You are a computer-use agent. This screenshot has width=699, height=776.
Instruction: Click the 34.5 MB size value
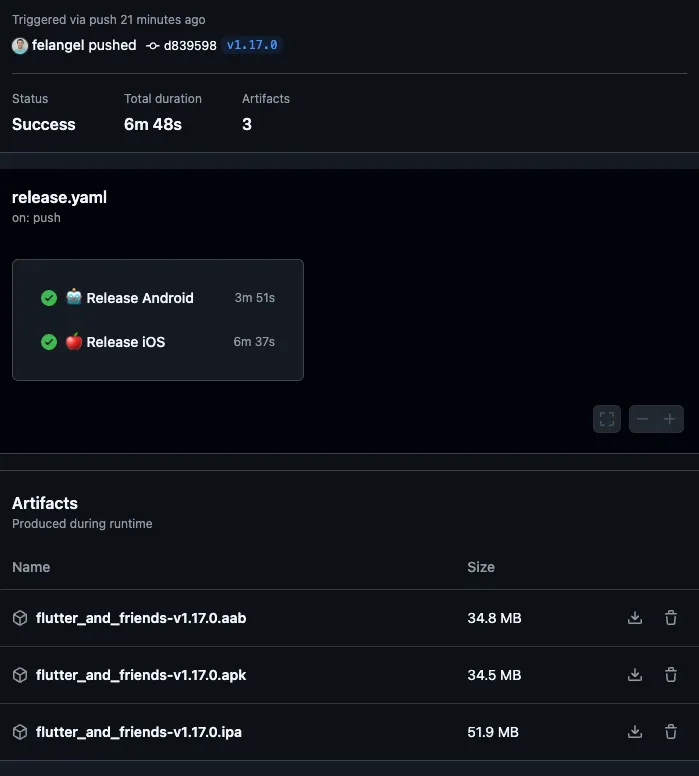(x=495, y=675)
